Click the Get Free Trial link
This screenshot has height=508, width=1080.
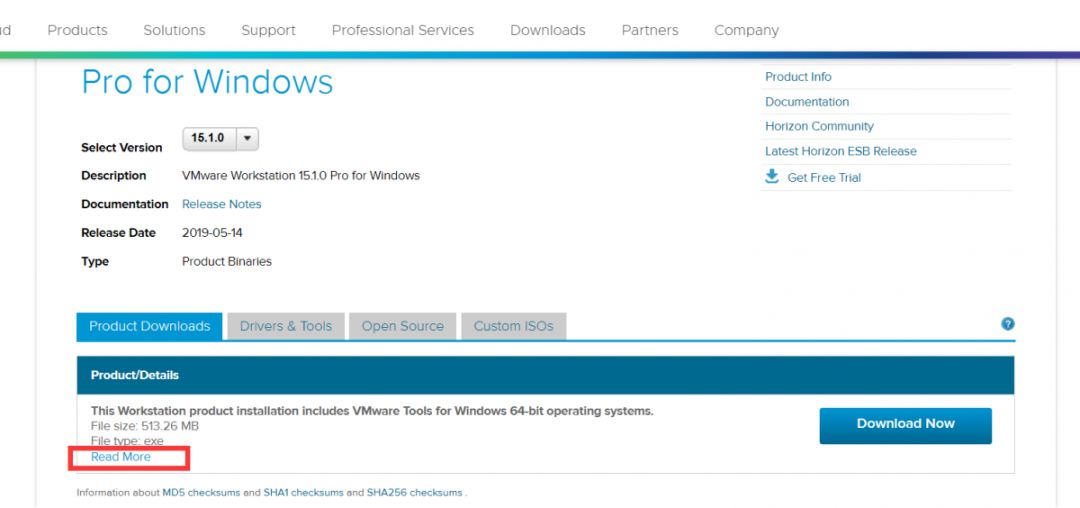tap(824, 178)
